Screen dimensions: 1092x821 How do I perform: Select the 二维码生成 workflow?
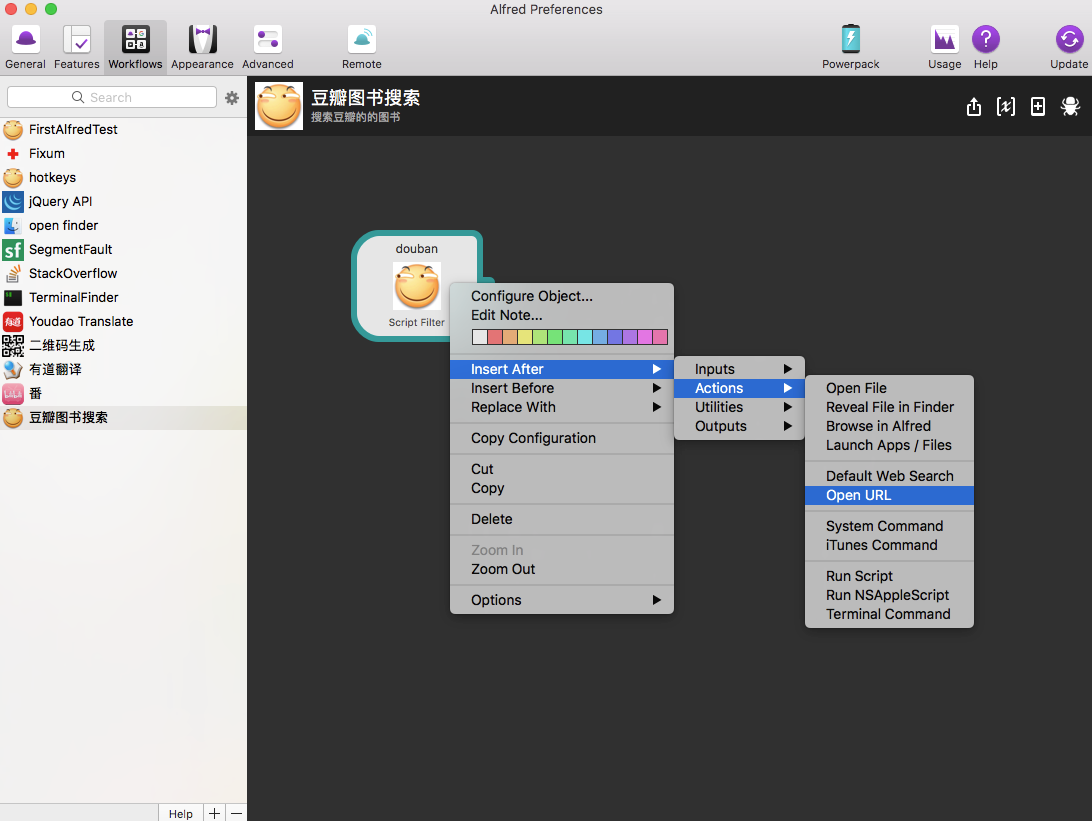pos(123,345)
